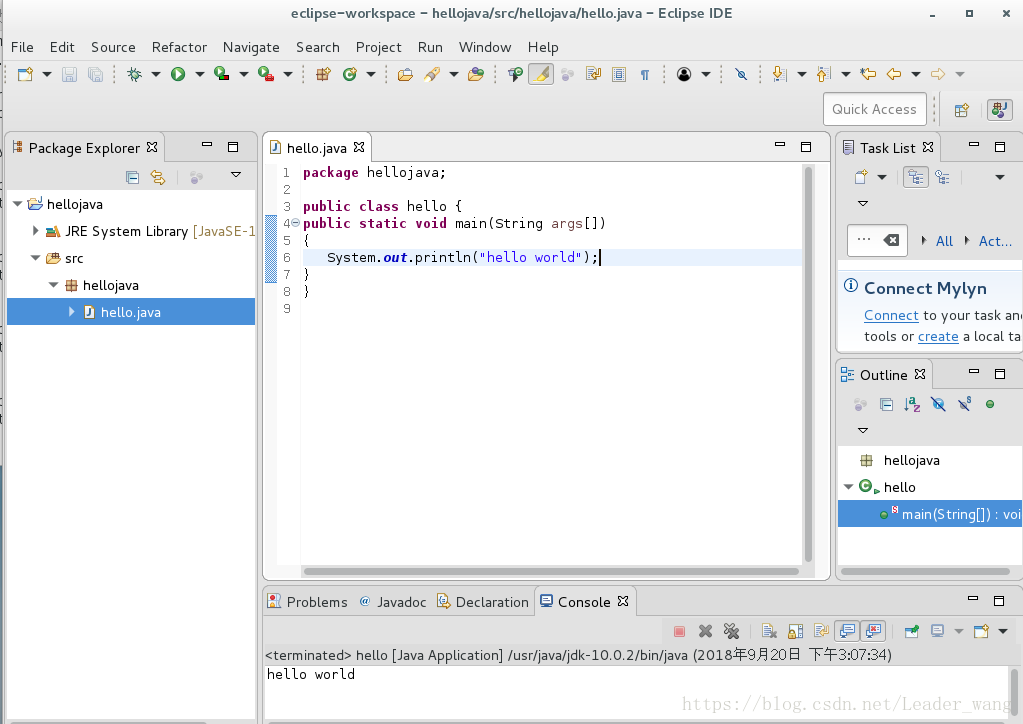Viewport: 1023px width, 724px height.
Task: Click the Back navigation arrow
Action: [x=894, y=74]
